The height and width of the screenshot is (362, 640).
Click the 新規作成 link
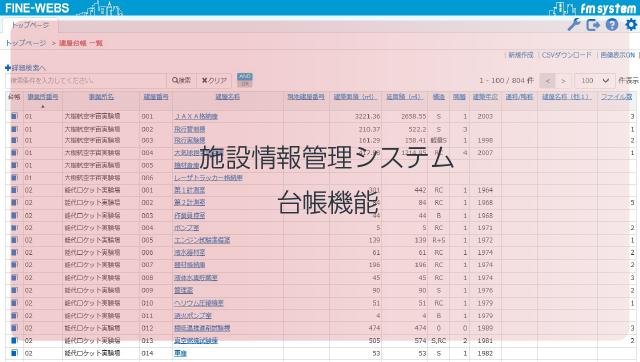[521, 55]
